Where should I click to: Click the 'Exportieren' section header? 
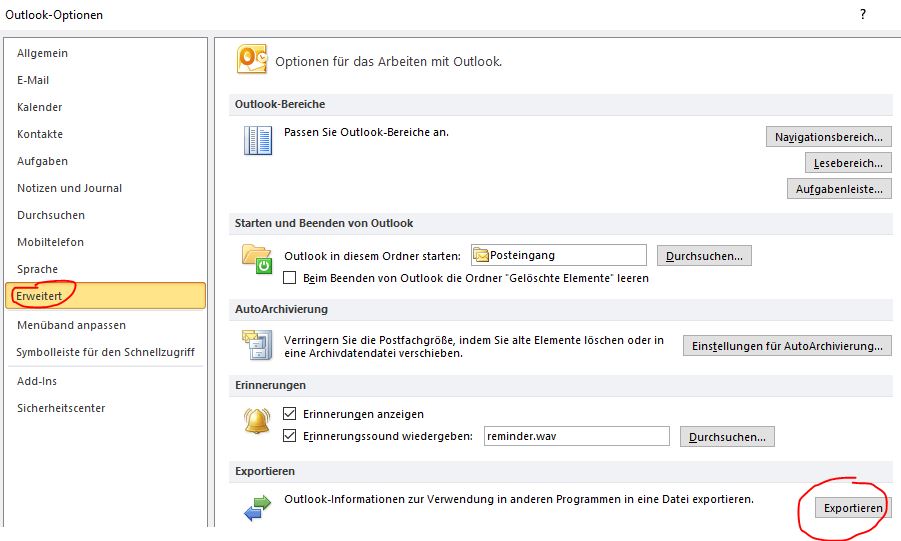(264, 471)
